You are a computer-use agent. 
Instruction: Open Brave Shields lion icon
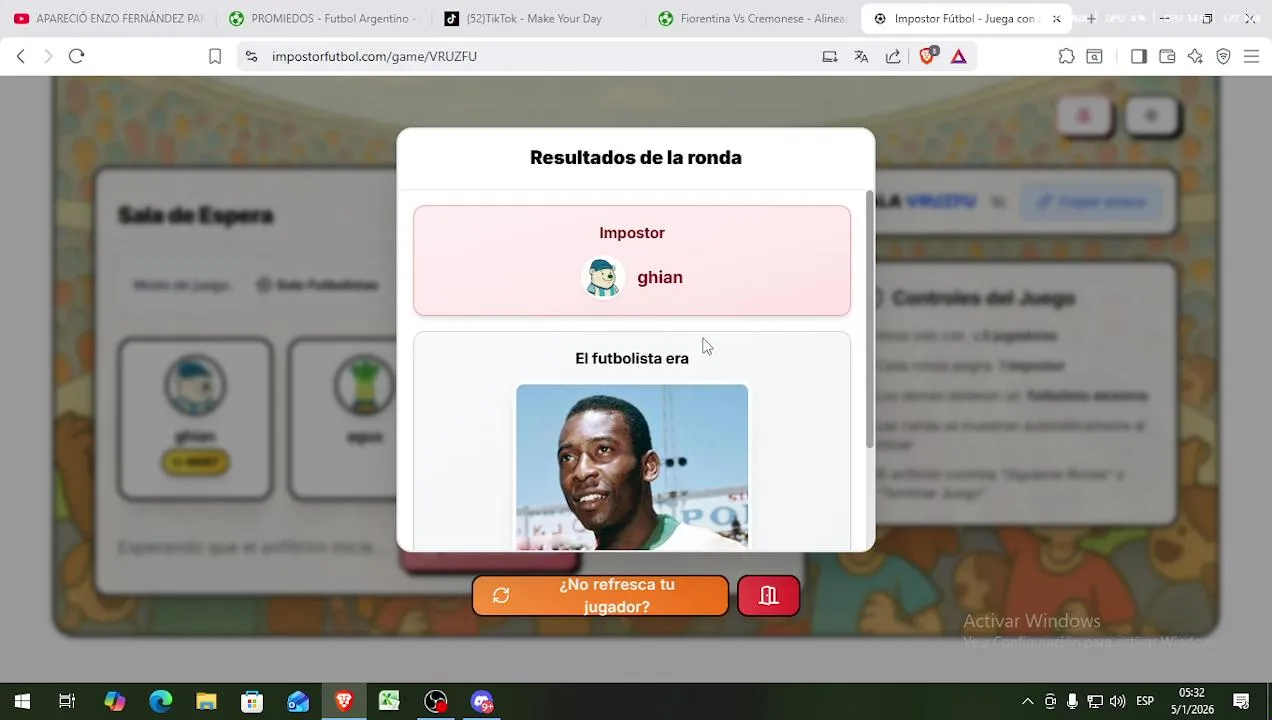point(927,56)
